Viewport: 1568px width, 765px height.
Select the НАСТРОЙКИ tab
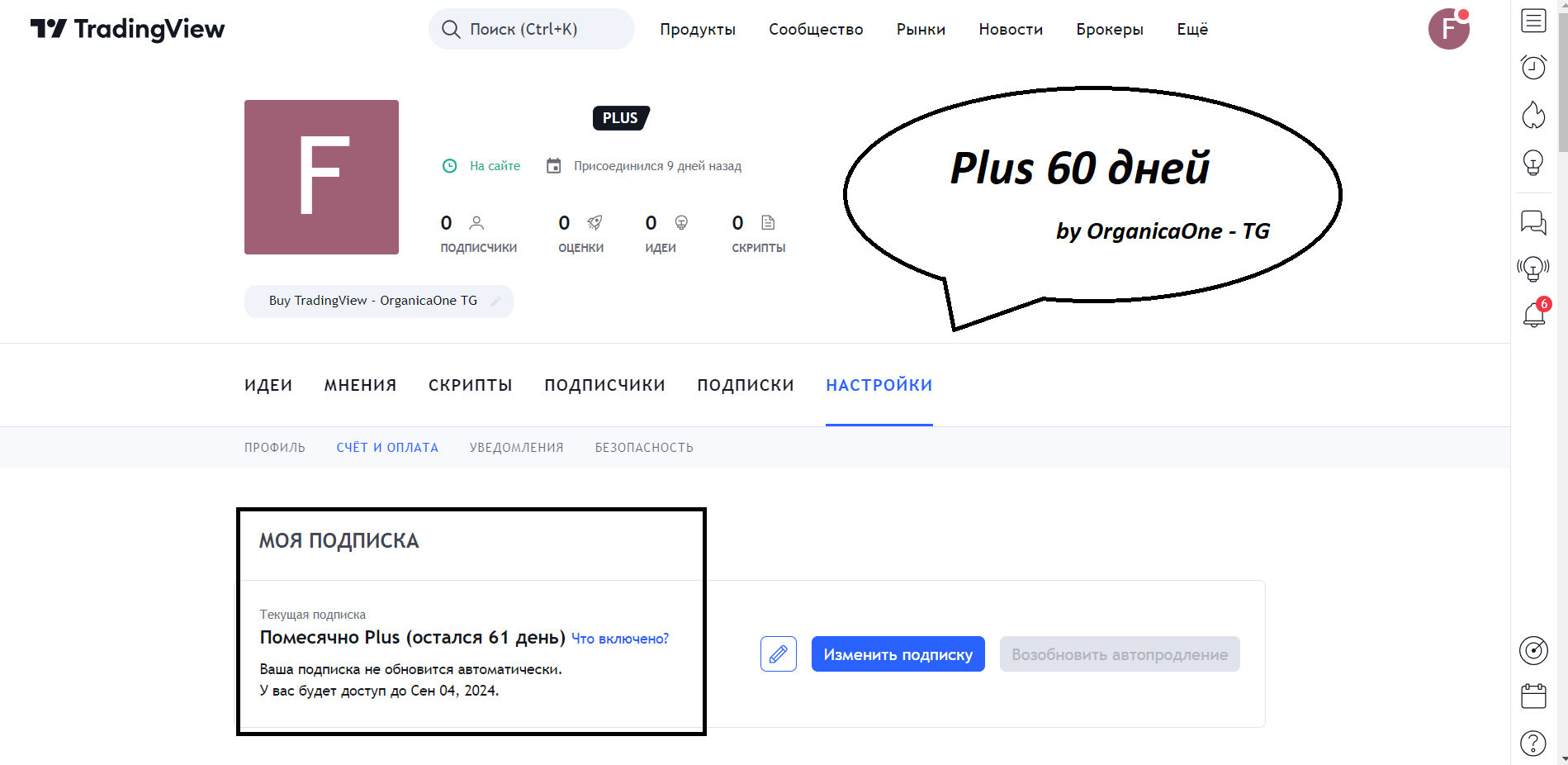(x=879, y=386)
